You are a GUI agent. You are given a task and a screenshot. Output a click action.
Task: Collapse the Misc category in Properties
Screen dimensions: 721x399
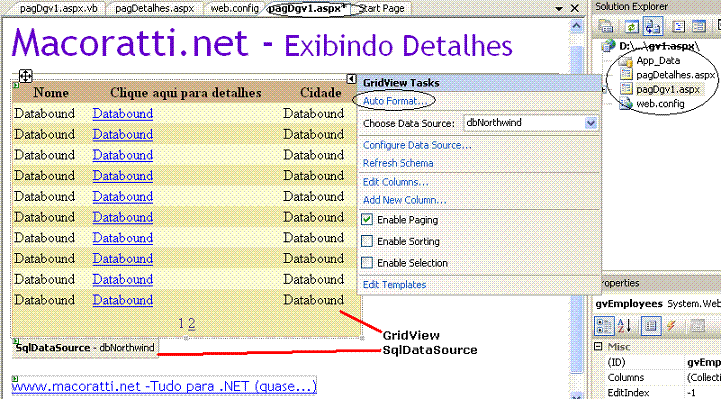tap(598, 346)
